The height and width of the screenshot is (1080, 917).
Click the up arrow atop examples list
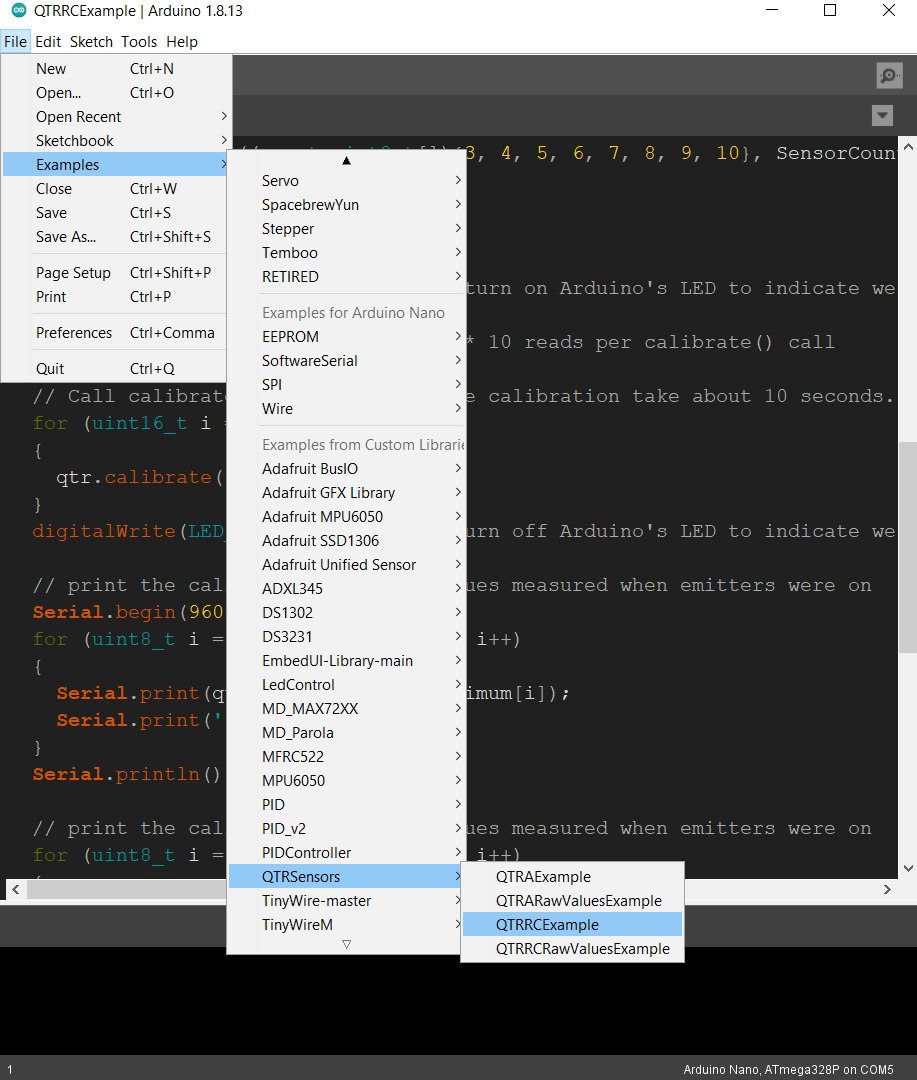coord(347,160)
